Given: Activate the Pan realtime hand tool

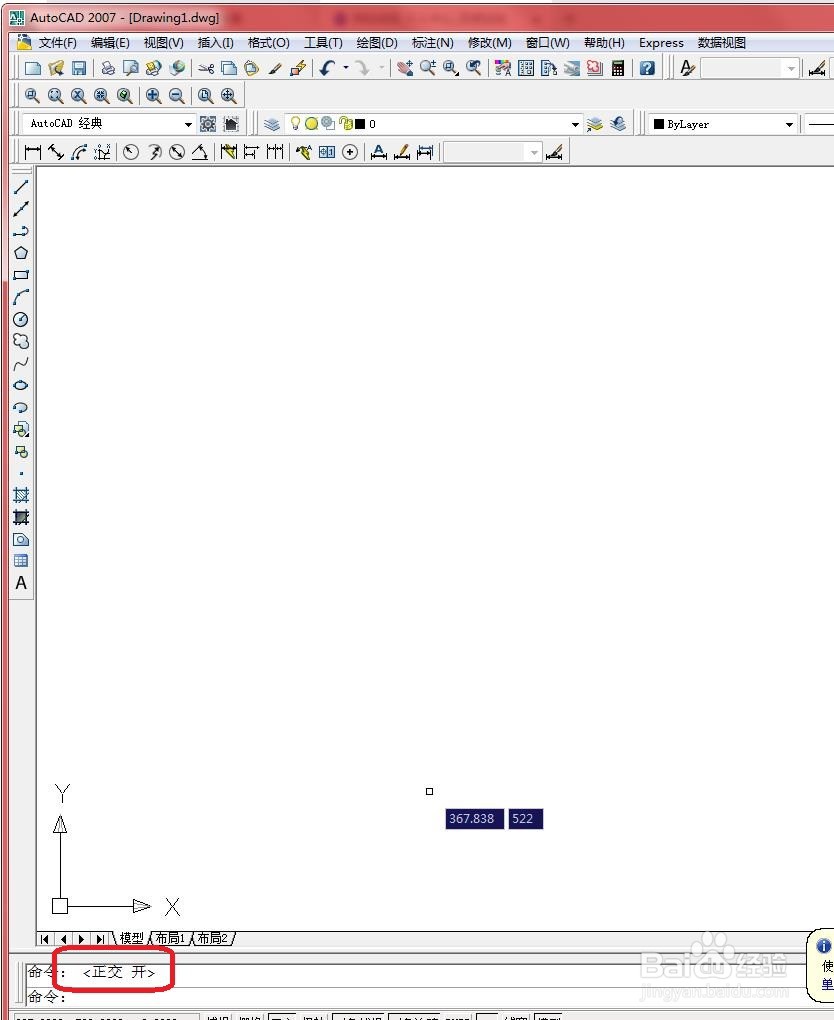Looking at the screenshot, I should [405, 68].
